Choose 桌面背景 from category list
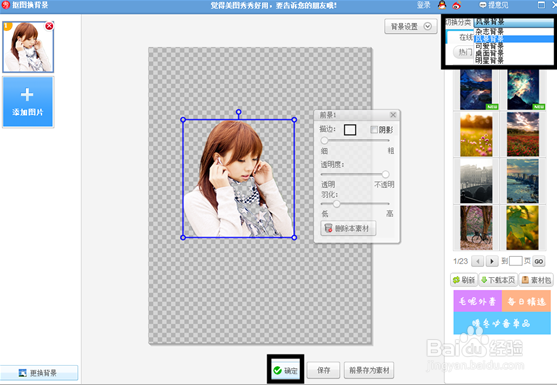Screen dimensions: 557x385 pos(514,53)
